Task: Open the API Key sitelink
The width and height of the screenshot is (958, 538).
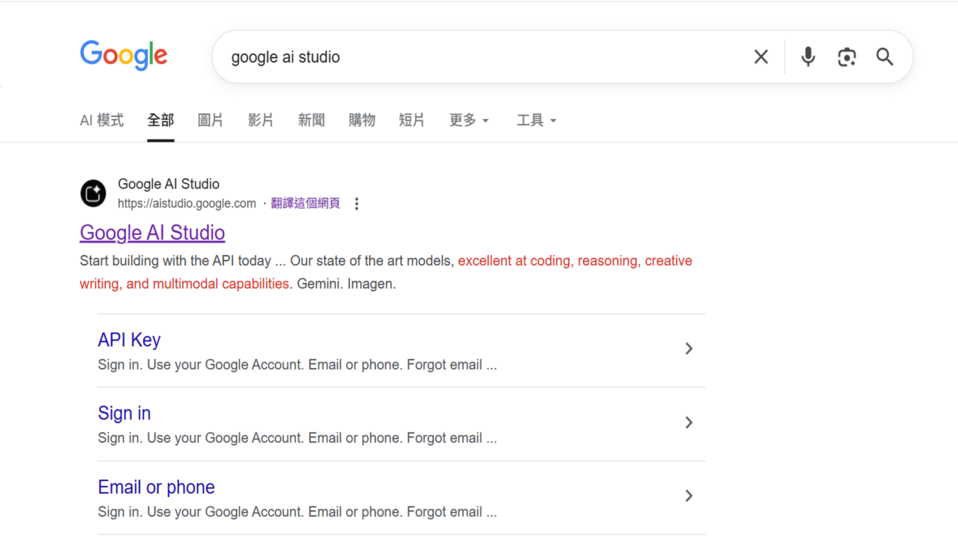Action: pos(129,340)
